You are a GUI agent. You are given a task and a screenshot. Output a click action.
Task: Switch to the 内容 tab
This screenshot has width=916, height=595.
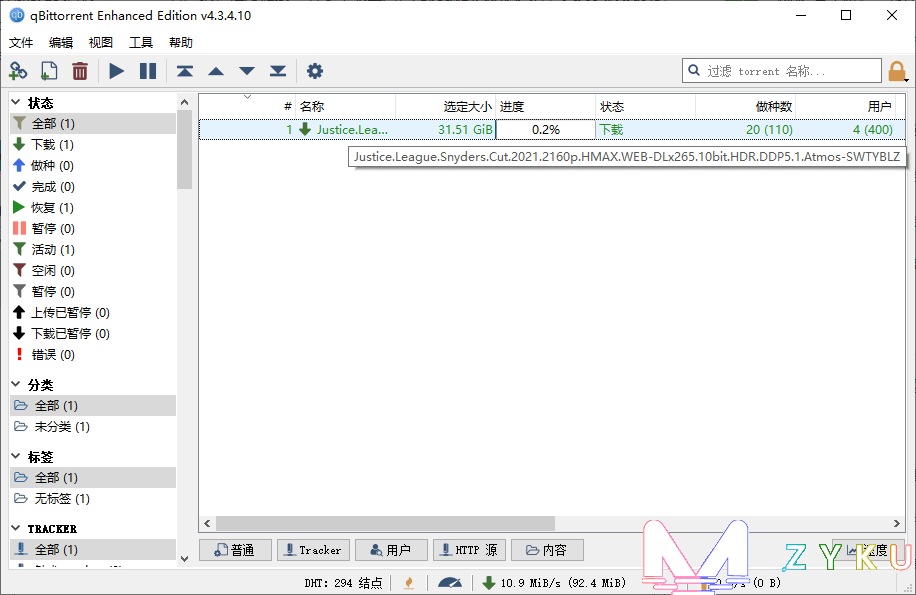(x=547, y=550)
